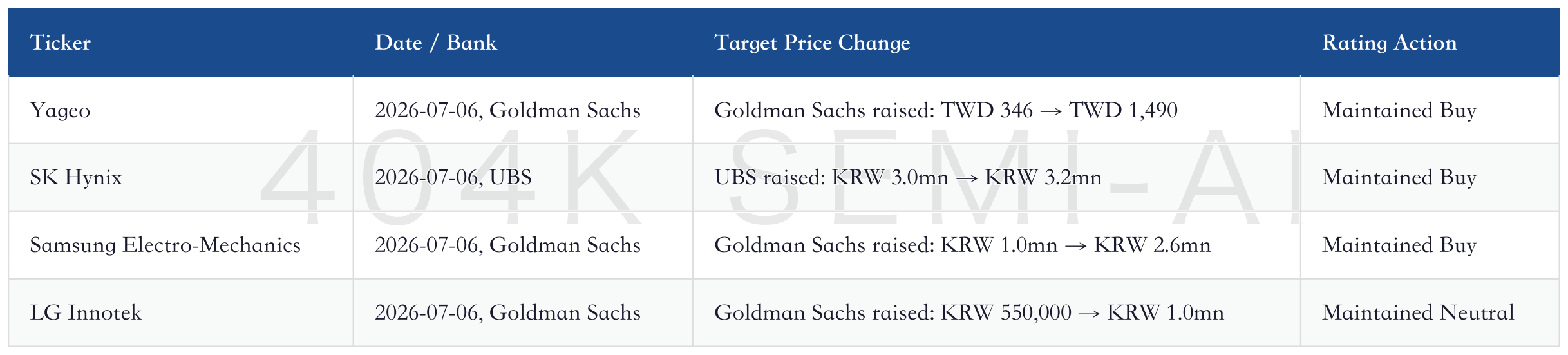The height and width of the screenshot is (355, 1568).
Task: Select the Samsung Electro-Mechanics ticker cell
Action: [x=180, y=245]
